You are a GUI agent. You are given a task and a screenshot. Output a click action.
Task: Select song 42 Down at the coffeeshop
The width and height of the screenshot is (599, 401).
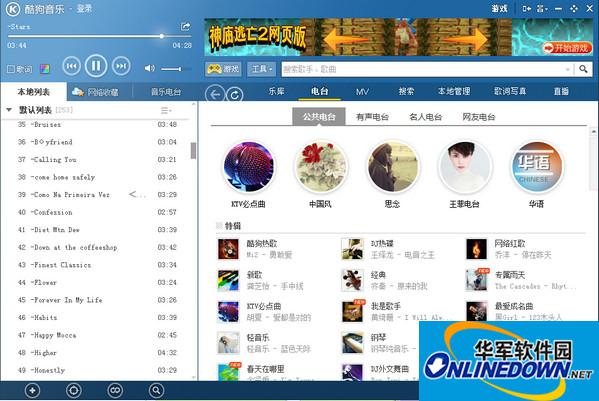coord(96,247)
